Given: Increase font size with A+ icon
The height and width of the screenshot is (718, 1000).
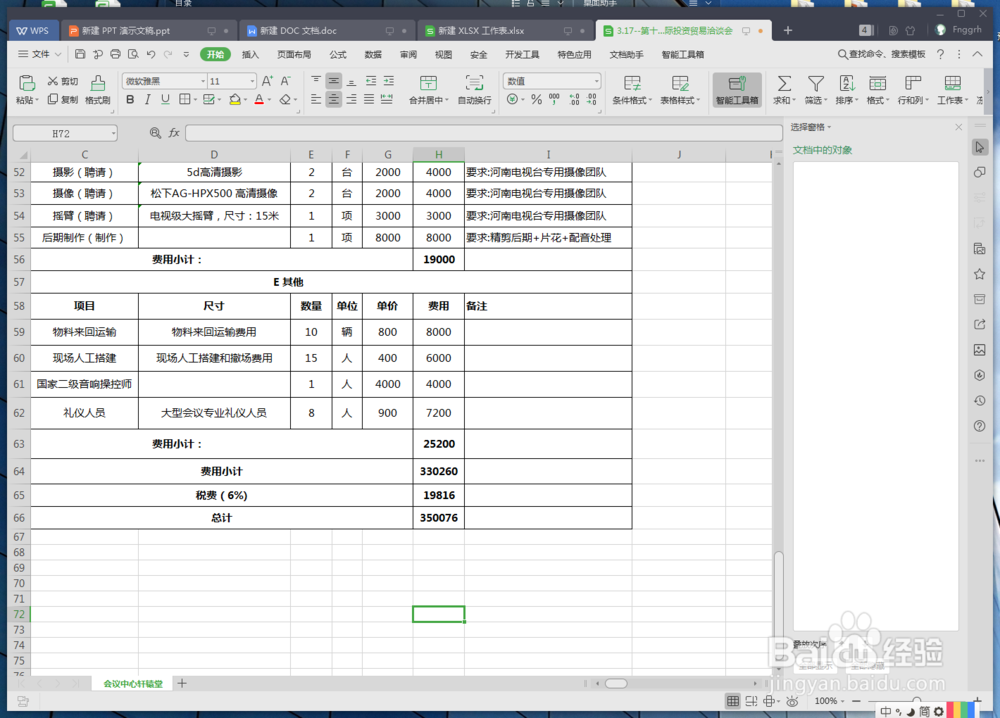Looking at the screenshot, I should coord(267,81).
